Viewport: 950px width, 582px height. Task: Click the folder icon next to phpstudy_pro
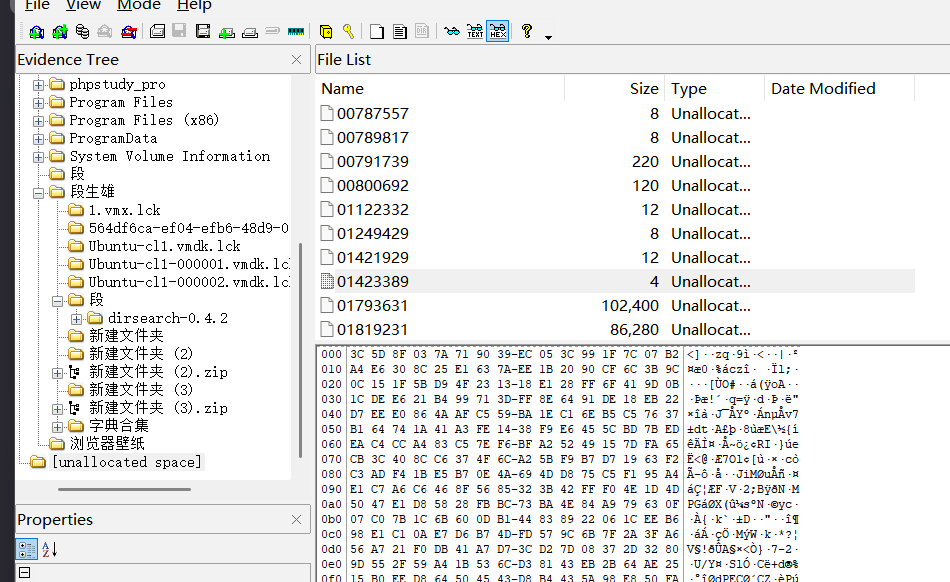tap(57, 84)
